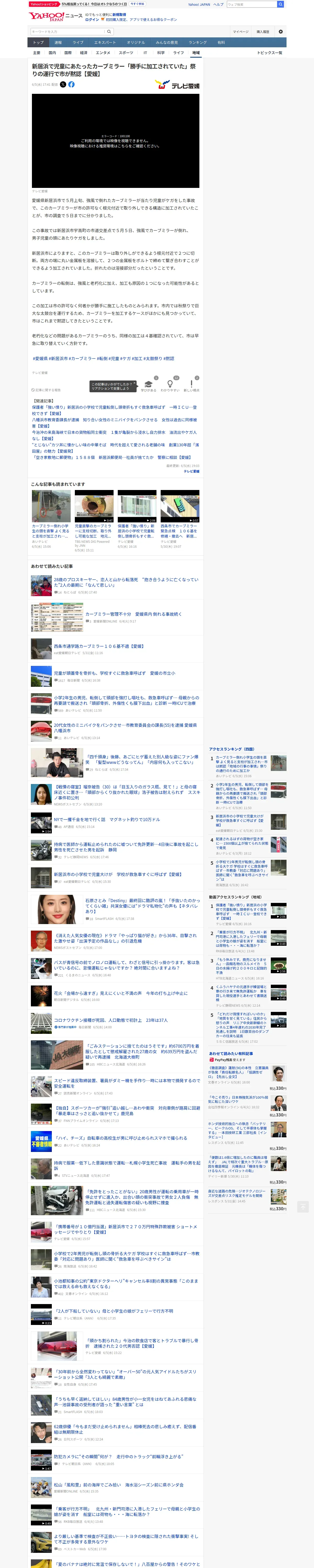Click Yahoo!ショッピング red badge
314x1568 pixels.
pos(44,4)
